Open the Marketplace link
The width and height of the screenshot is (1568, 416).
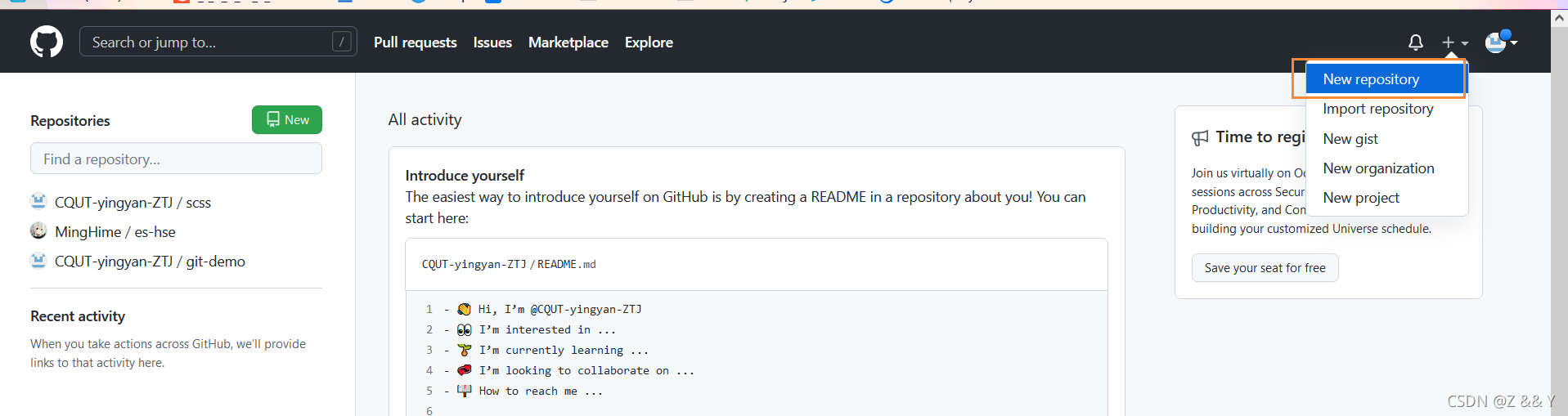[568, 42]
